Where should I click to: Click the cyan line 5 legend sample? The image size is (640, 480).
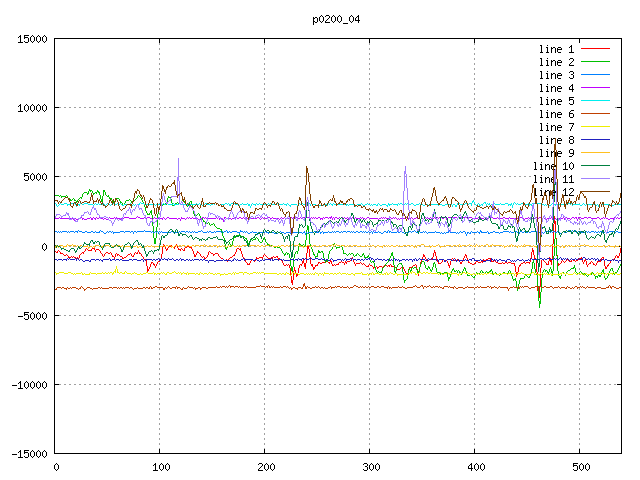coord(595,101)
